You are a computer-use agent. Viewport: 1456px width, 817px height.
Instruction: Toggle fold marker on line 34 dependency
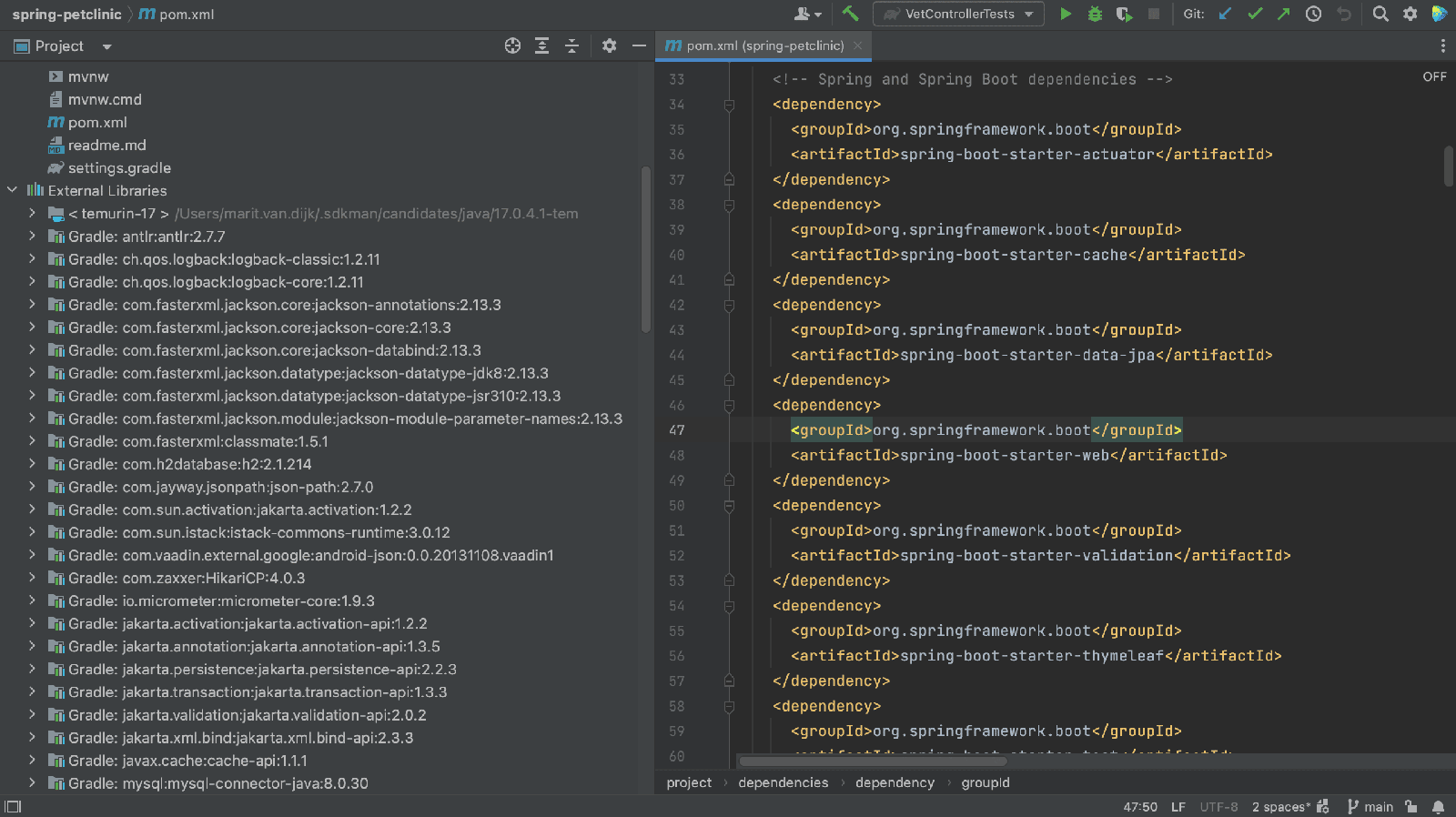[729, 105]
